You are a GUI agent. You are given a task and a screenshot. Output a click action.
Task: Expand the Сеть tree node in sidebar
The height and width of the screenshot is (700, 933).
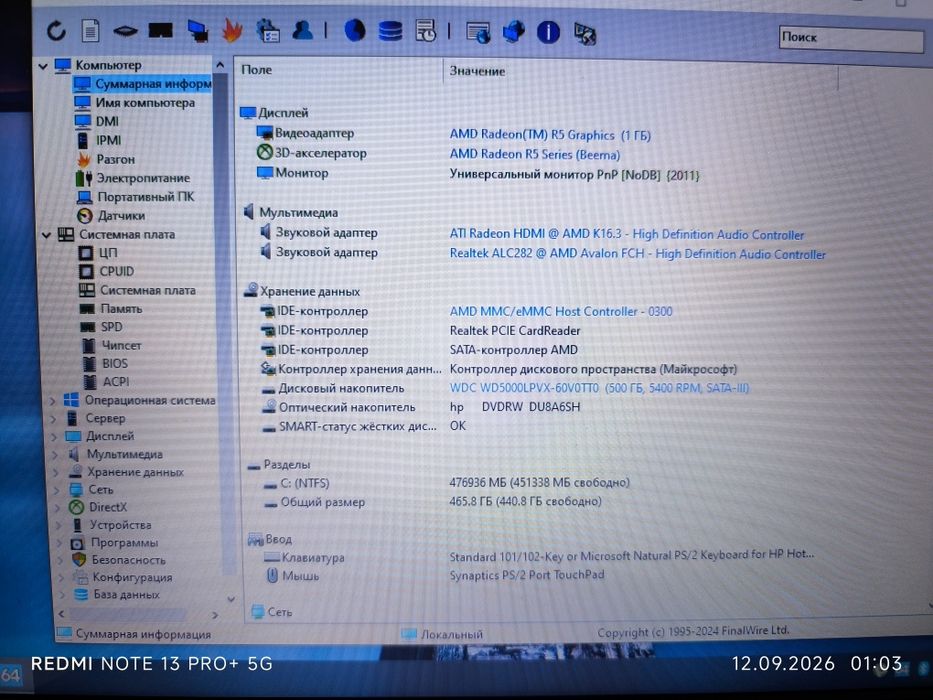pyautogui.click(x=57, y=490)
